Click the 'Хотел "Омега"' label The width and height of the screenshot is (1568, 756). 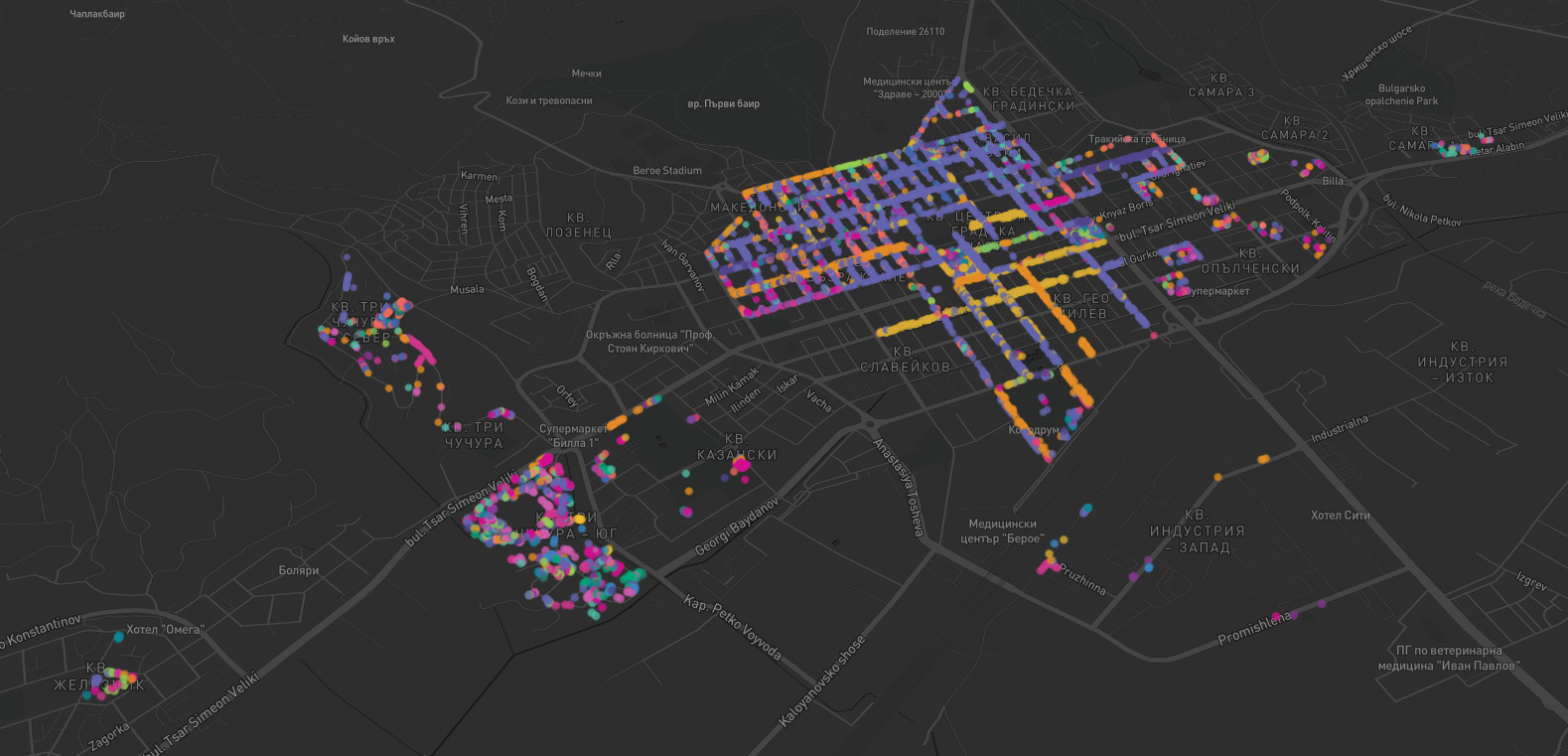(x=165, y=630)
